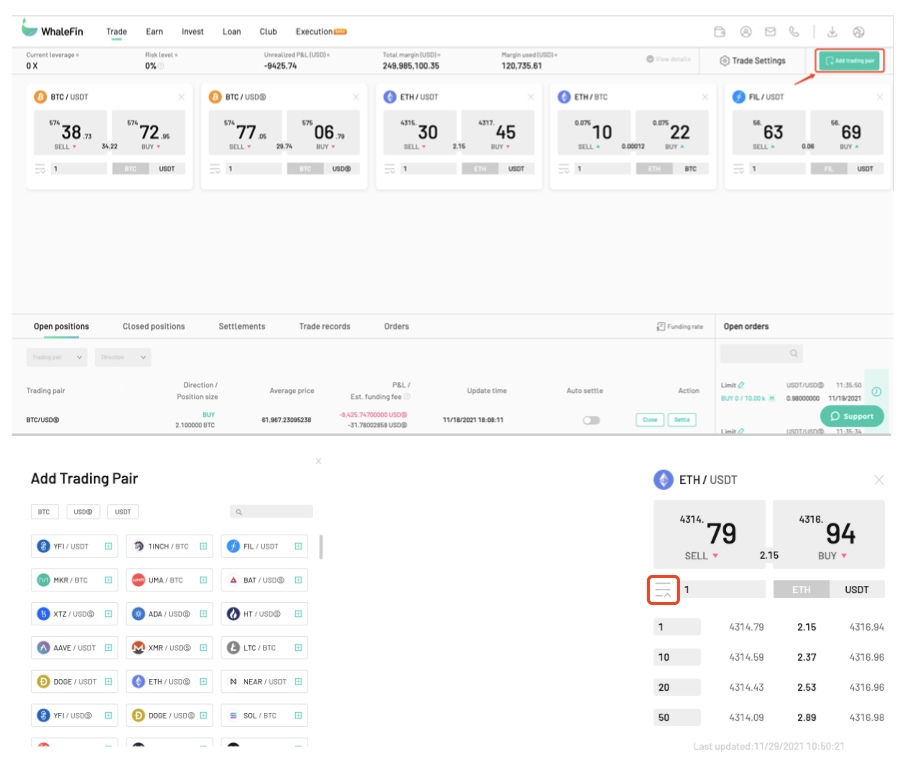Screen dimensions: 906x762
Task: Close the Add Trading Pair dialog
Action: [318, 461]
